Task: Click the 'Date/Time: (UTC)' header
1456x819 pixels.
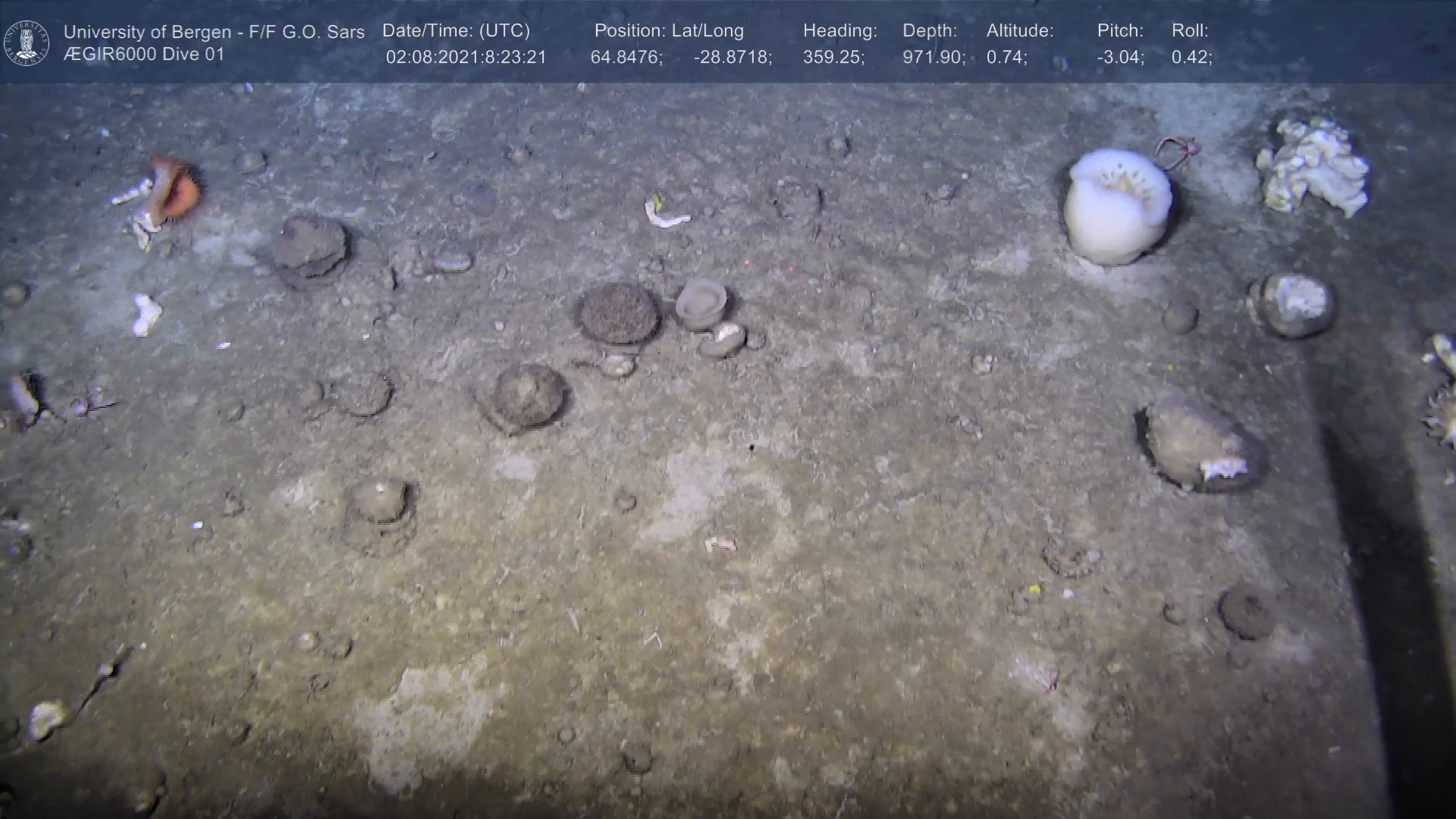Action: [x=456, y=31]
